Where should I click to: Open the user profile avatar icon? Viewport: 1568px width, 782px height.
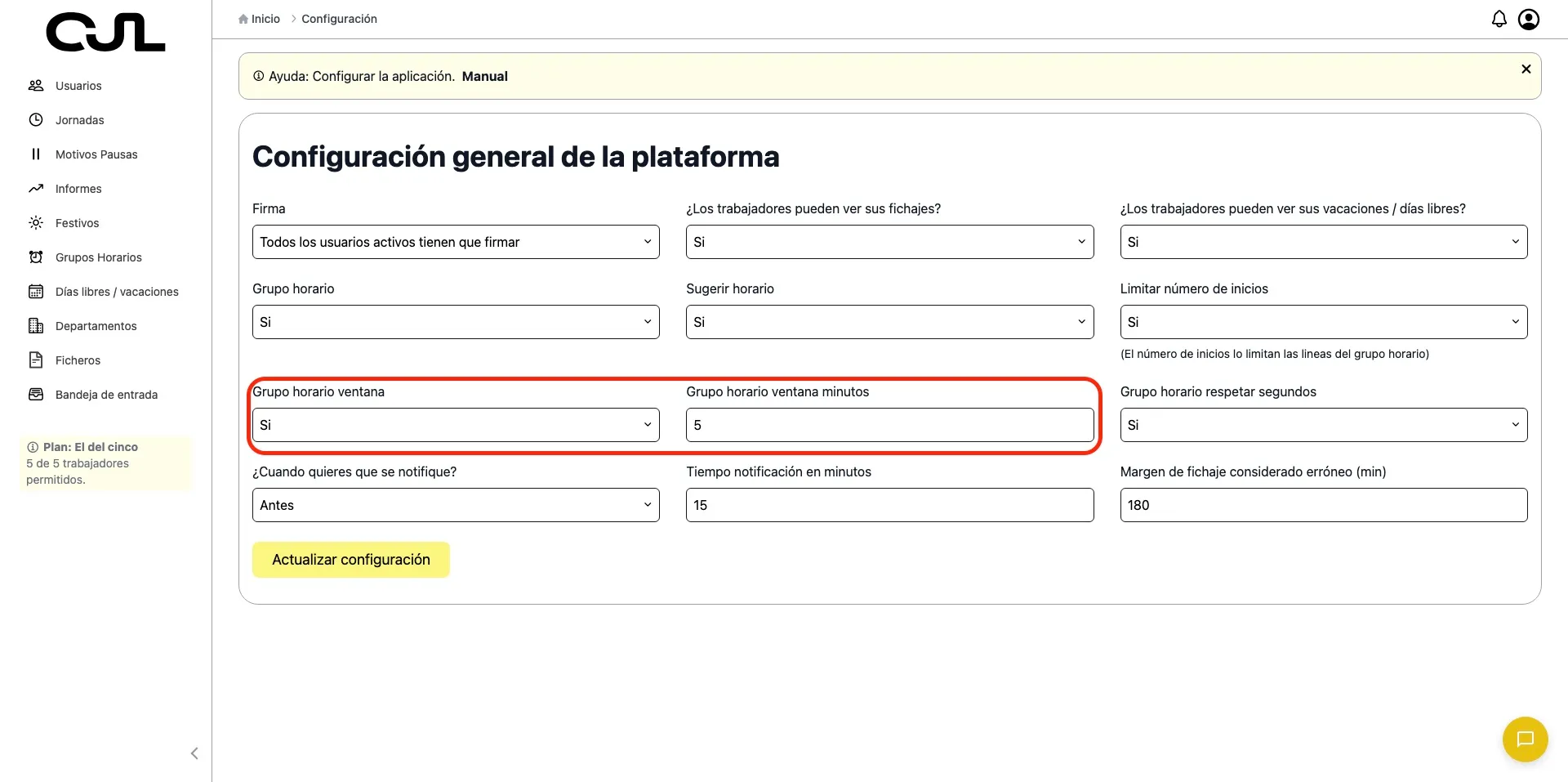pos(1529,19)
